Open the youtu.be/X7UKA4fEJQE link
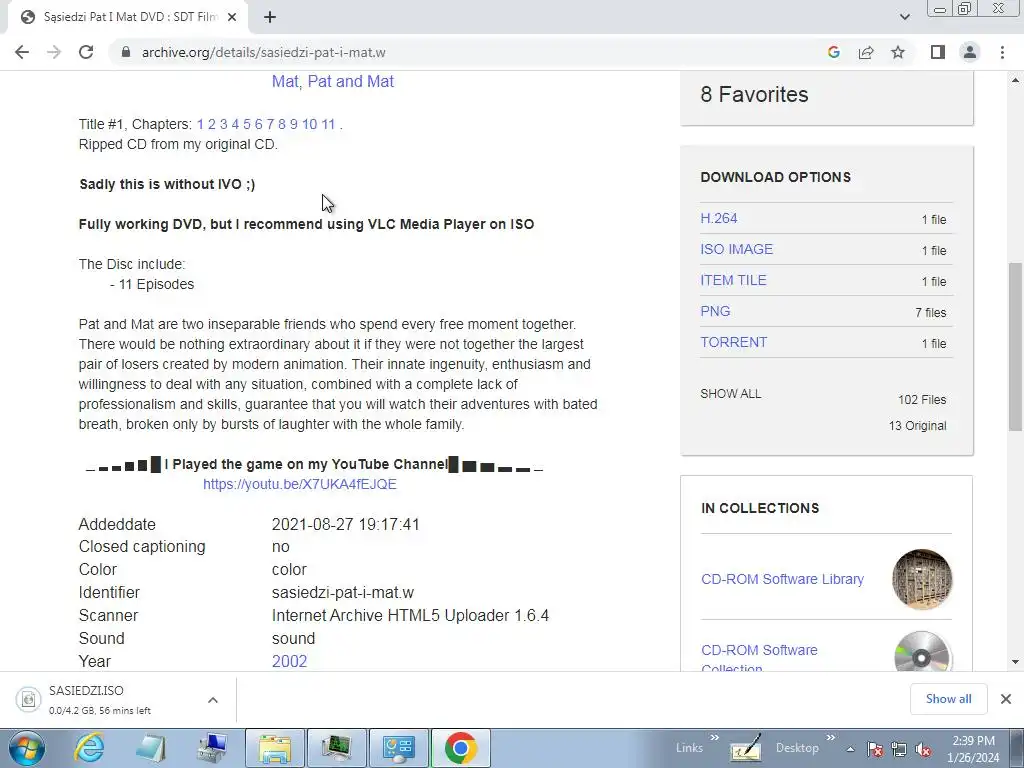The height and width of the screenshot is (768, 1024). coord(300,484)
